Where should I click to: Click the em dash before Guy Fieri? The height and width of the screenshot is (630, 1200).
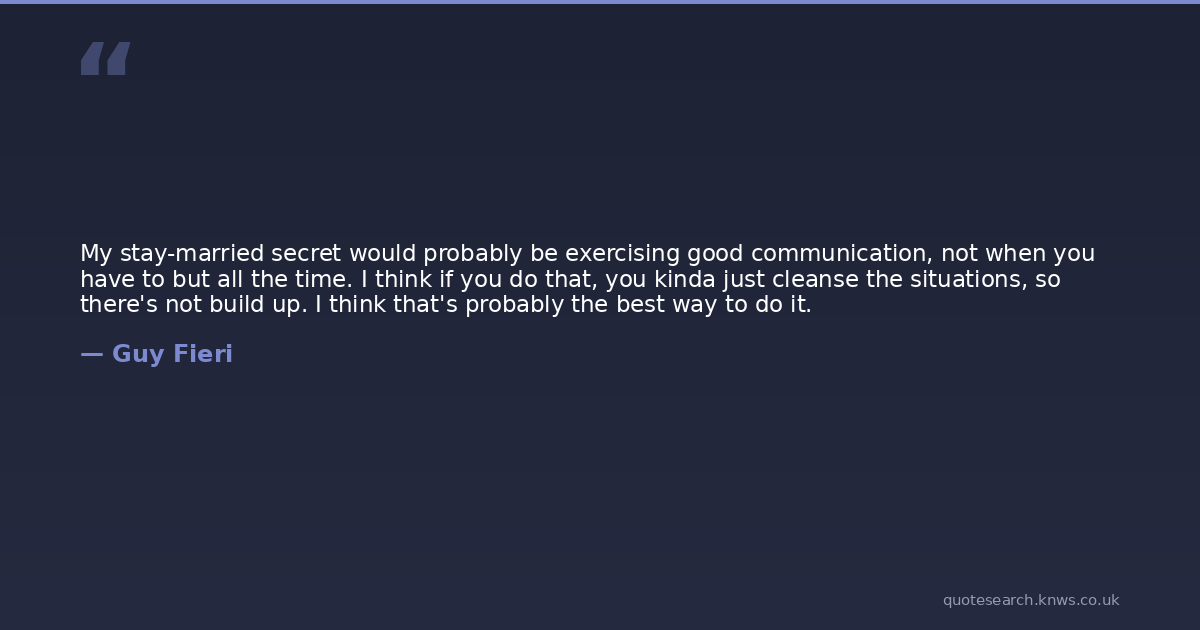91,354
